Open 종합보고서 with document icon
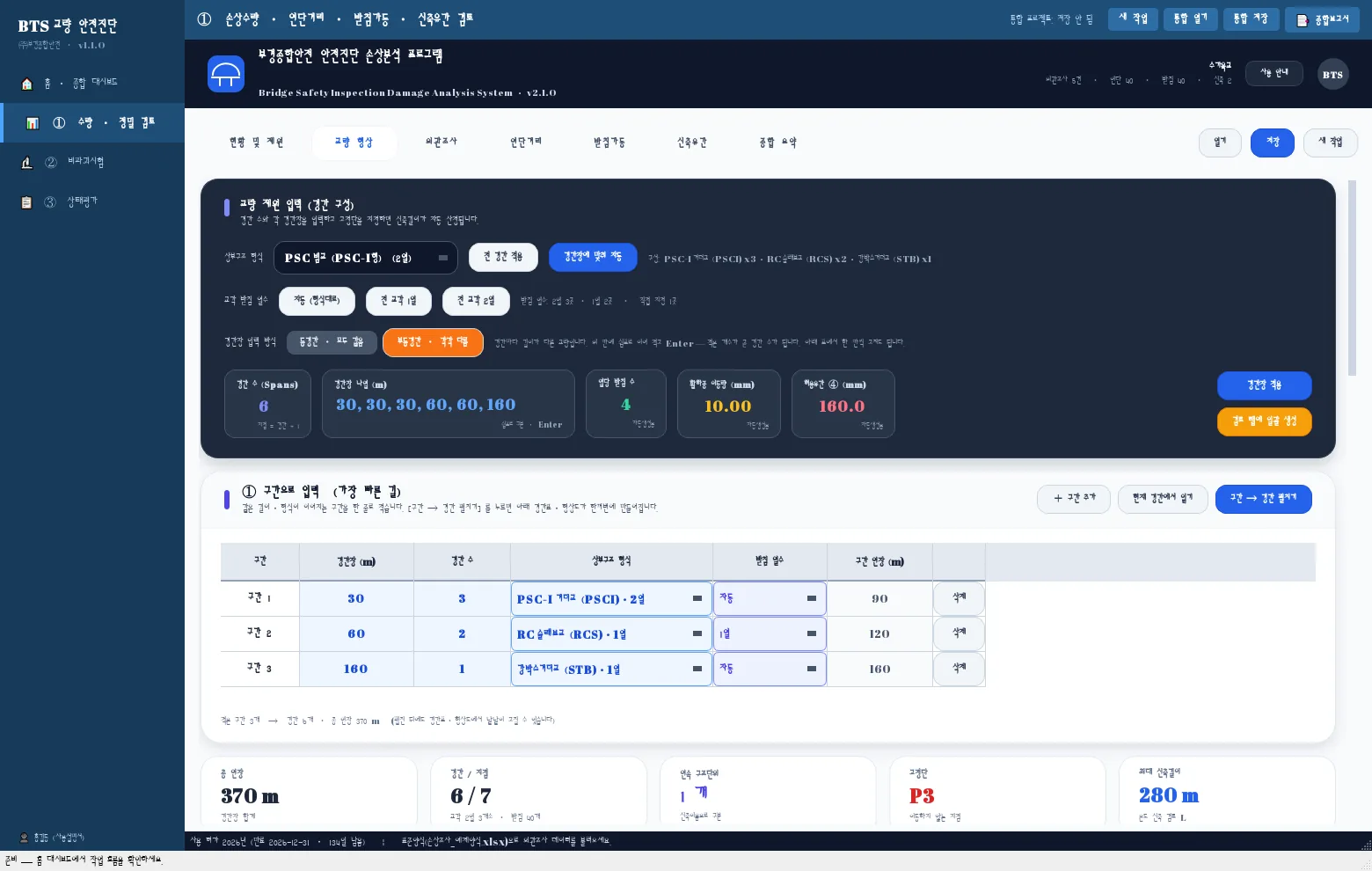 click(x=1322, y=19)
